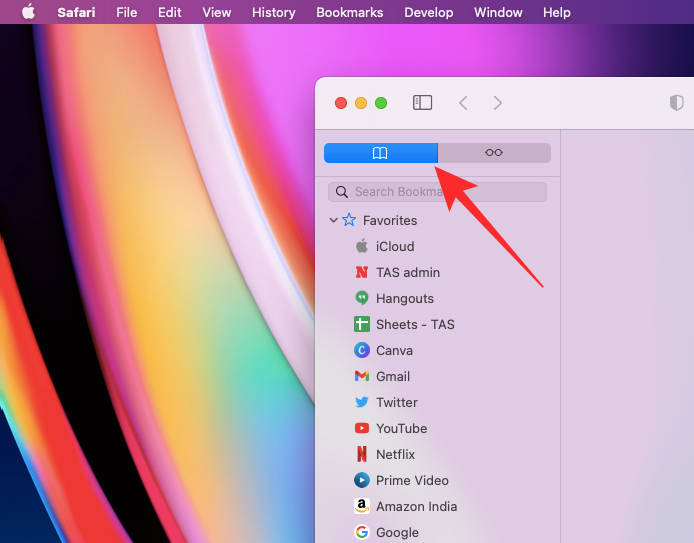Open the Canva bookmark icon
The width and height of the screenshot is (694, 543).
pyautogui.click(x=362, y=350)
